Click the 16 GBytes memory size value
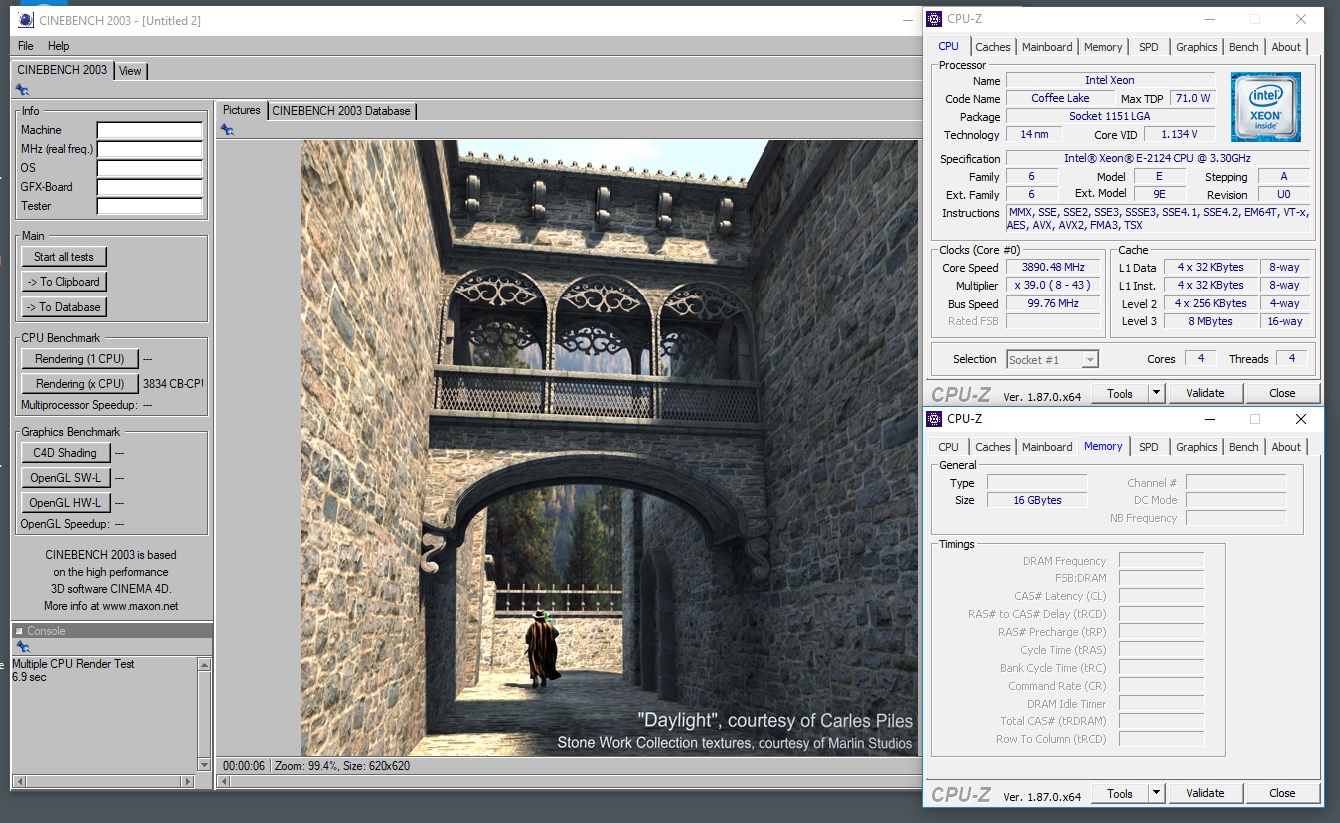The width and height of the screenshot is (1340, 823). (x=1037, y=500)
